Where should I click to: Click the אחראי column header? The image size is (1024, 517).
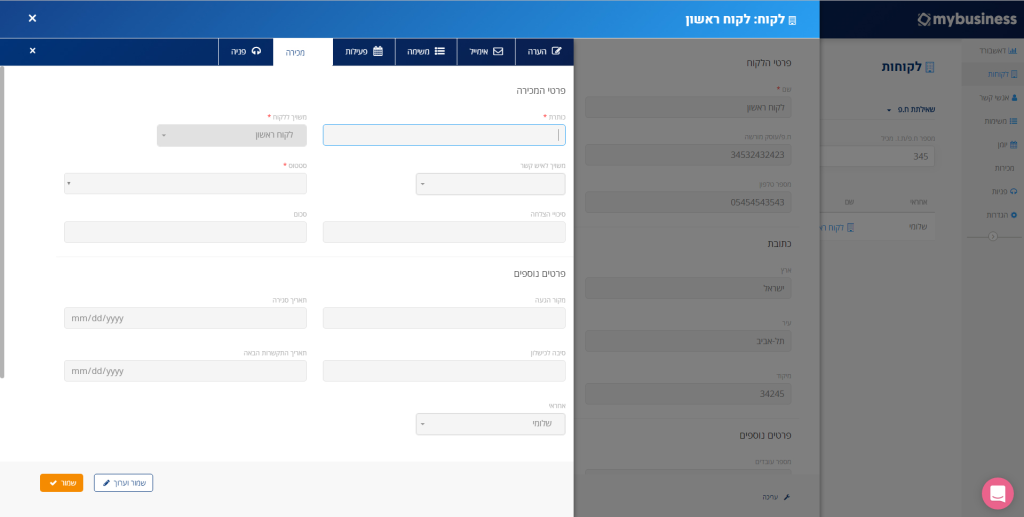(919, 202)
